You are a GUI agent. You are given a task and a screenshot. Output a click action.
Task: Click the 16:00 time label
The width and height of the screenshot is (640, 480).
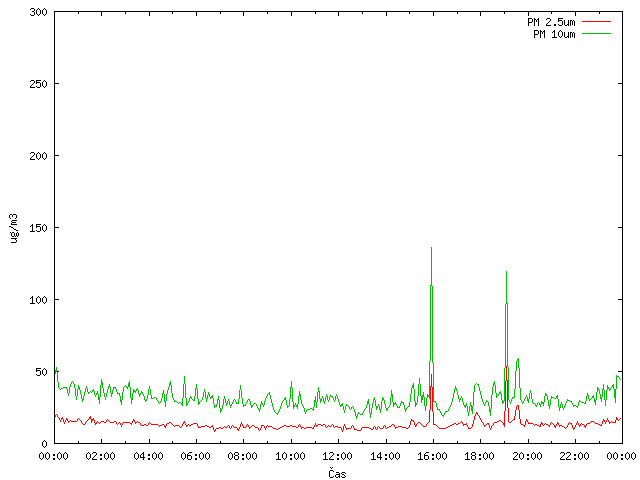[432, 456]
